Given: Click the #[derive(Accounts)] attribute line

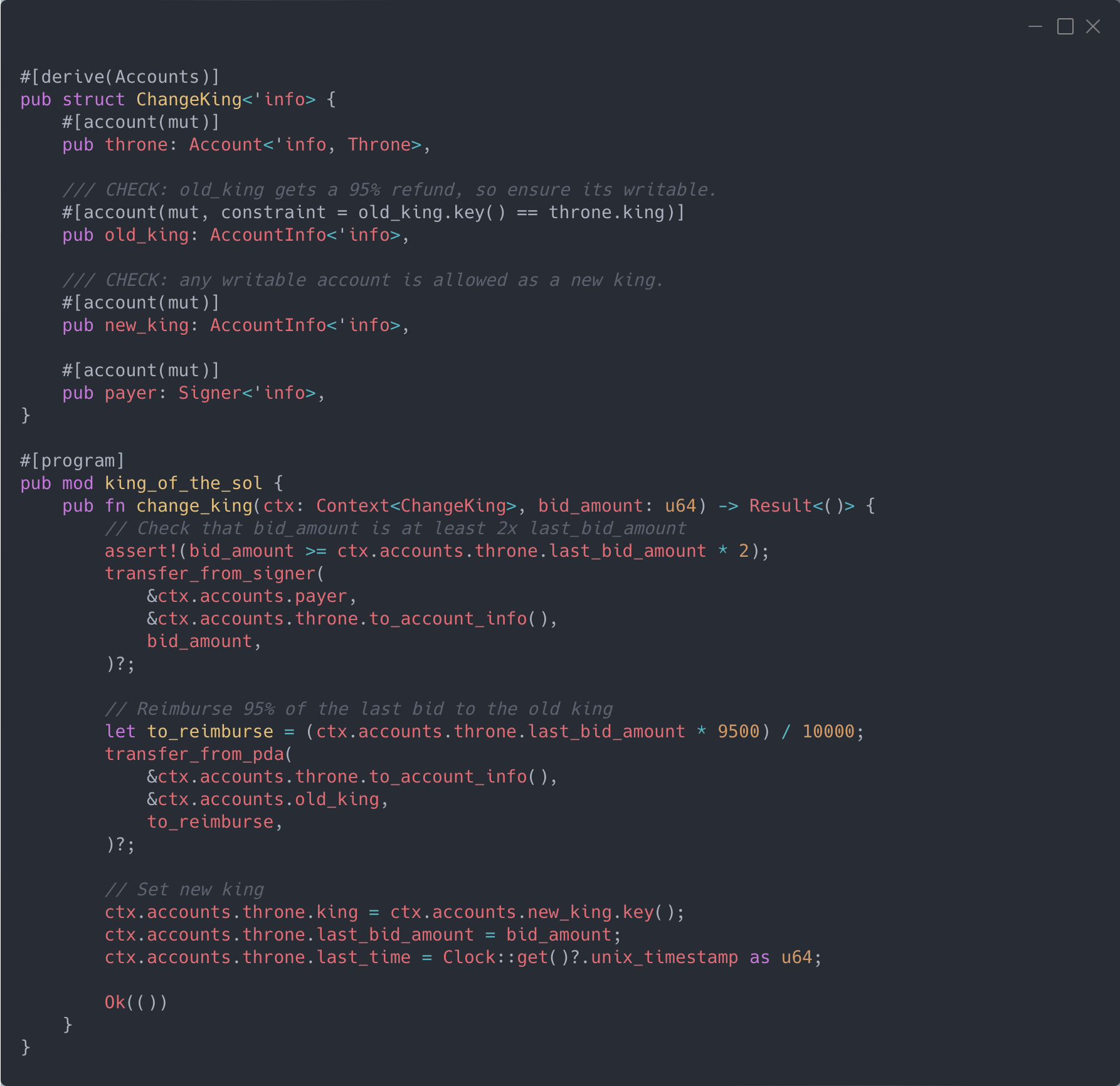Looking at the screenshot, I should [120, 77].
